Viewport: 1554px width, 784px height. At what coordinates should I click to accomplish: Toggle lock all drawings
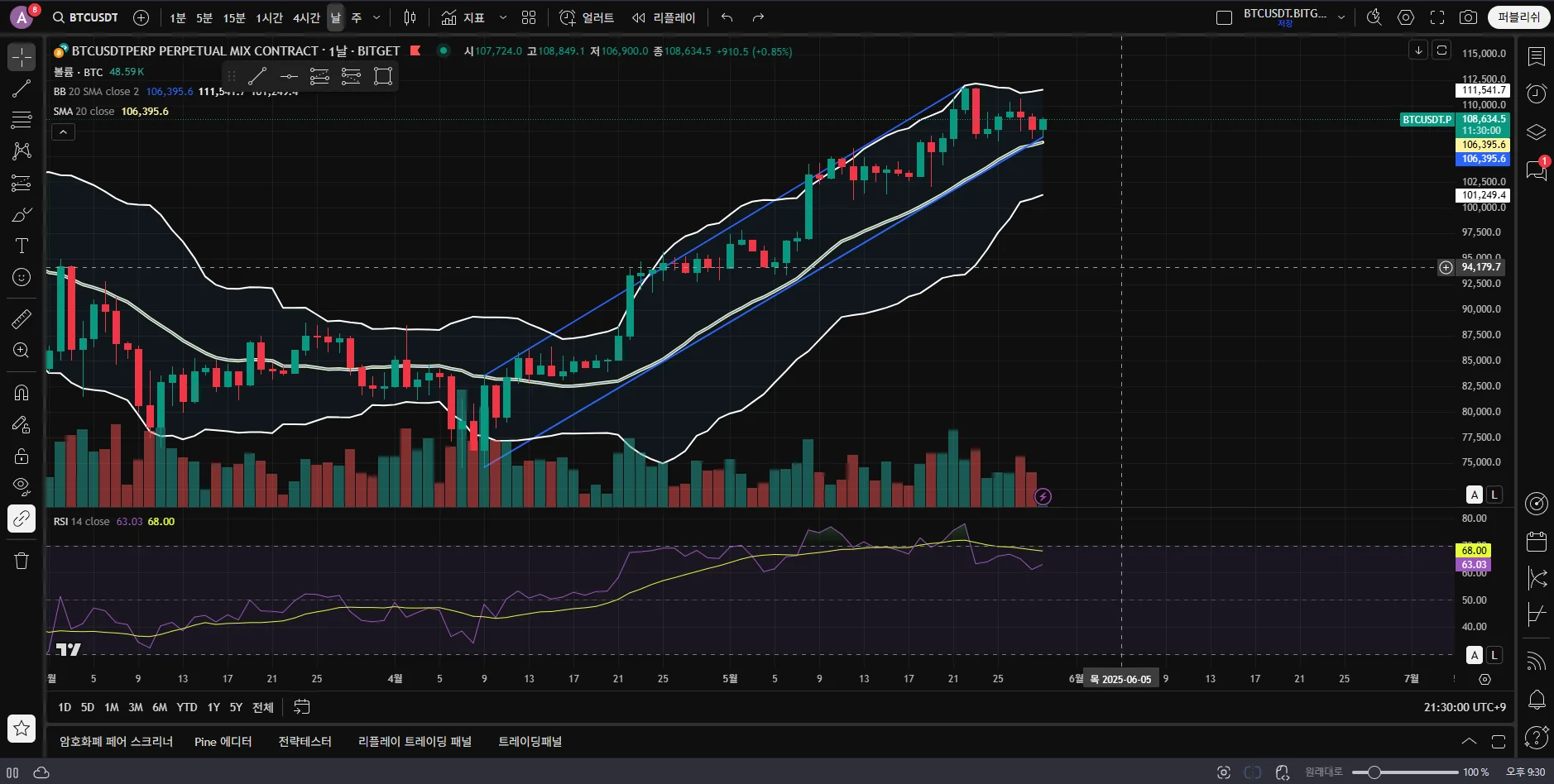(x=22, y=457)
